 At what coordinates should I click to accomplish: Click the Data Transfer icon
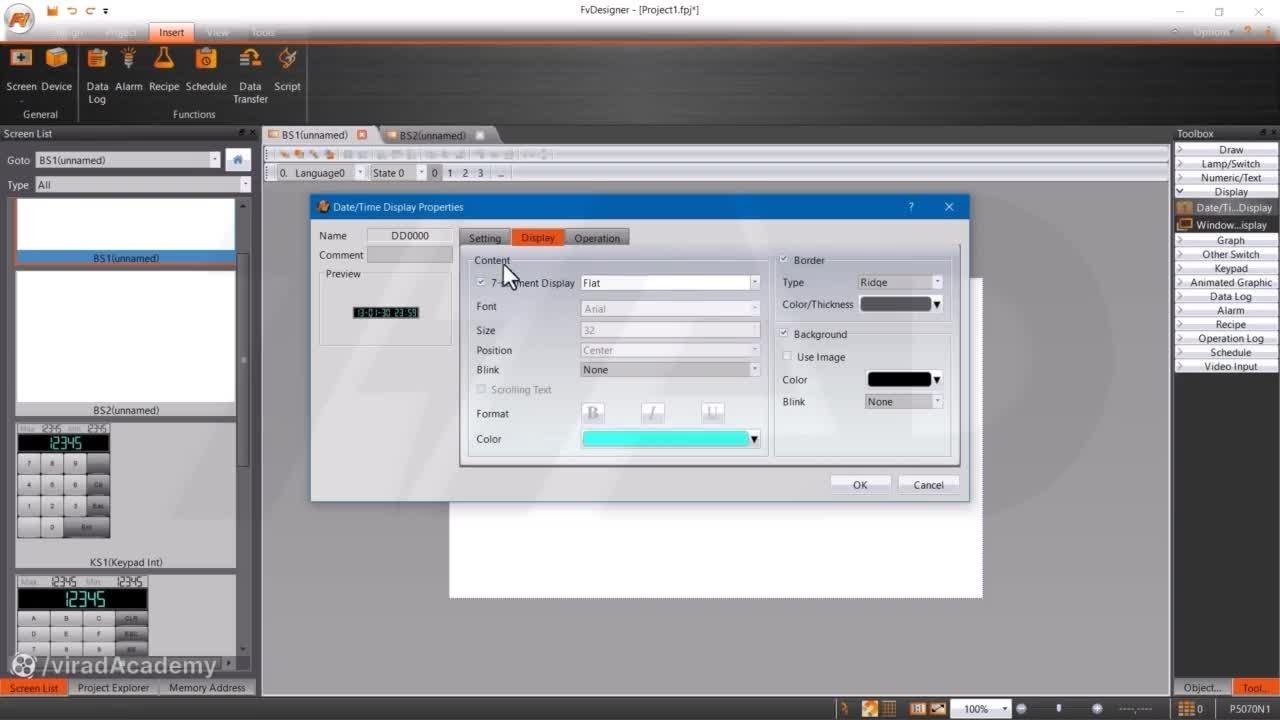point(250,60)
